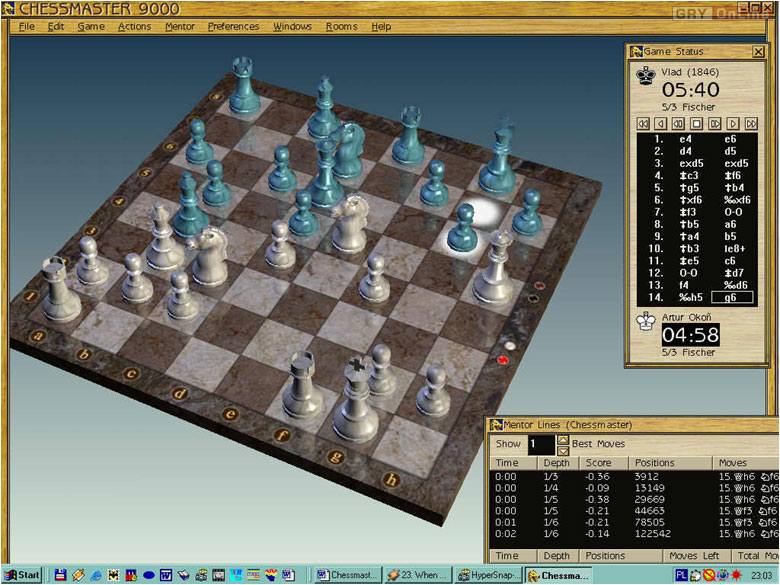This screenshot has height=585, width=780.
Task: Click the forward-pause playback button
Action: 715,123
